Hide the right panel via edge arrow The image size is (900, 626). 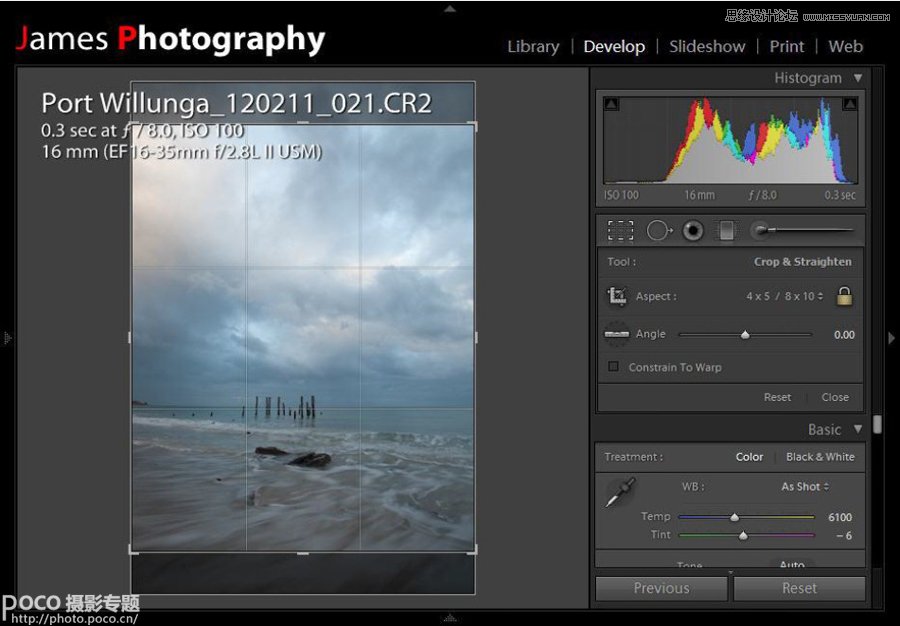point(891,337)
